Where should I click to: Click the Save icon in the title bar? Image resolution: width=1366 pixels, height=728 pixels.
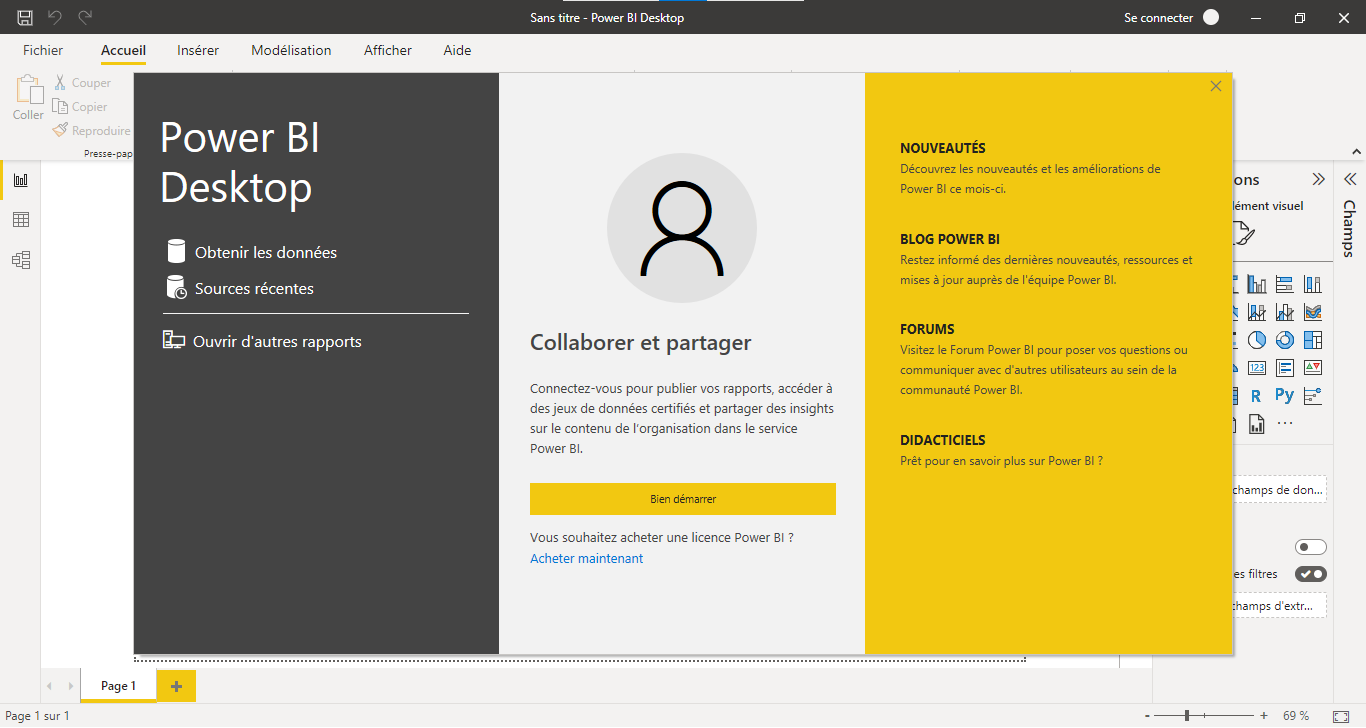pos(25,17)
